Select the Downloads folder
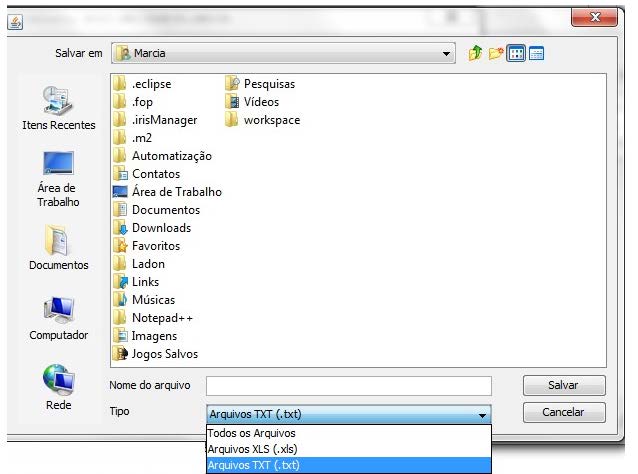The image size is (638, 474). 152,228
